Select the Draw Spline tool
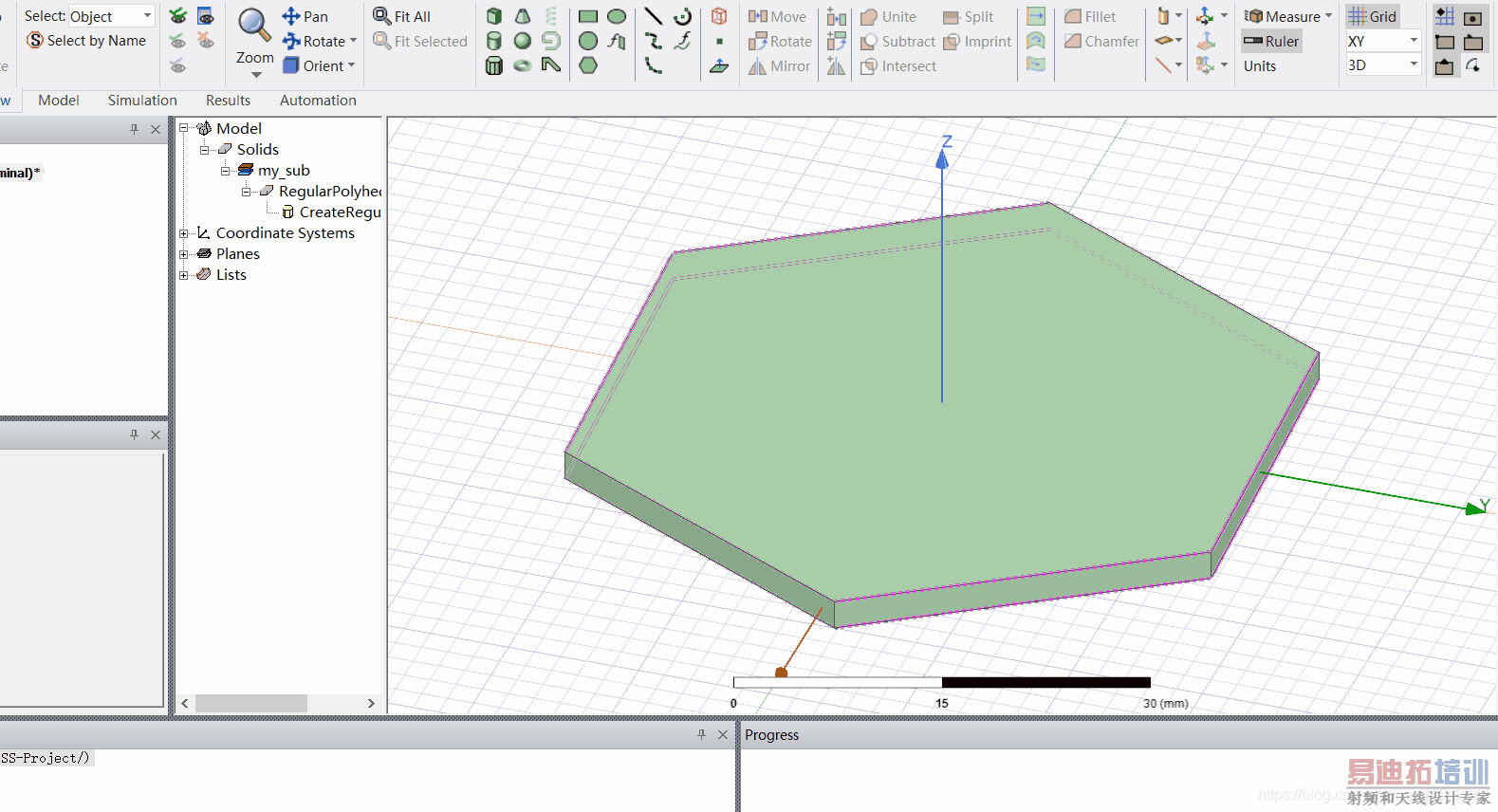 pyautogui.click(x=654, y=41)
